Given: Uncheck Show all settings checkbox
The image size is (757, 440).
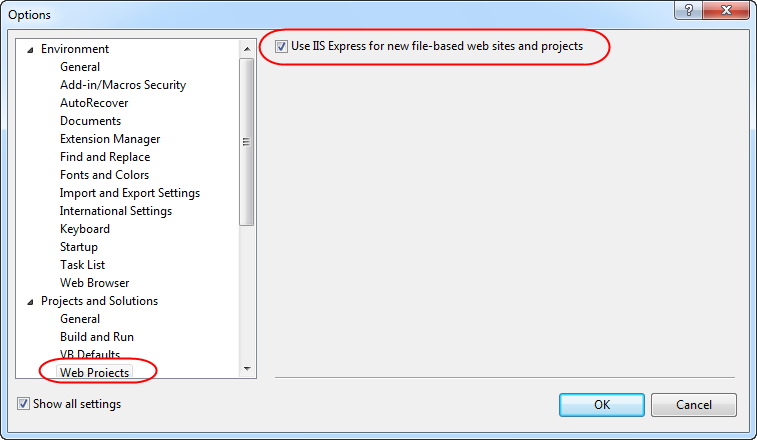Looking at the screenshot, I should 24,404.
